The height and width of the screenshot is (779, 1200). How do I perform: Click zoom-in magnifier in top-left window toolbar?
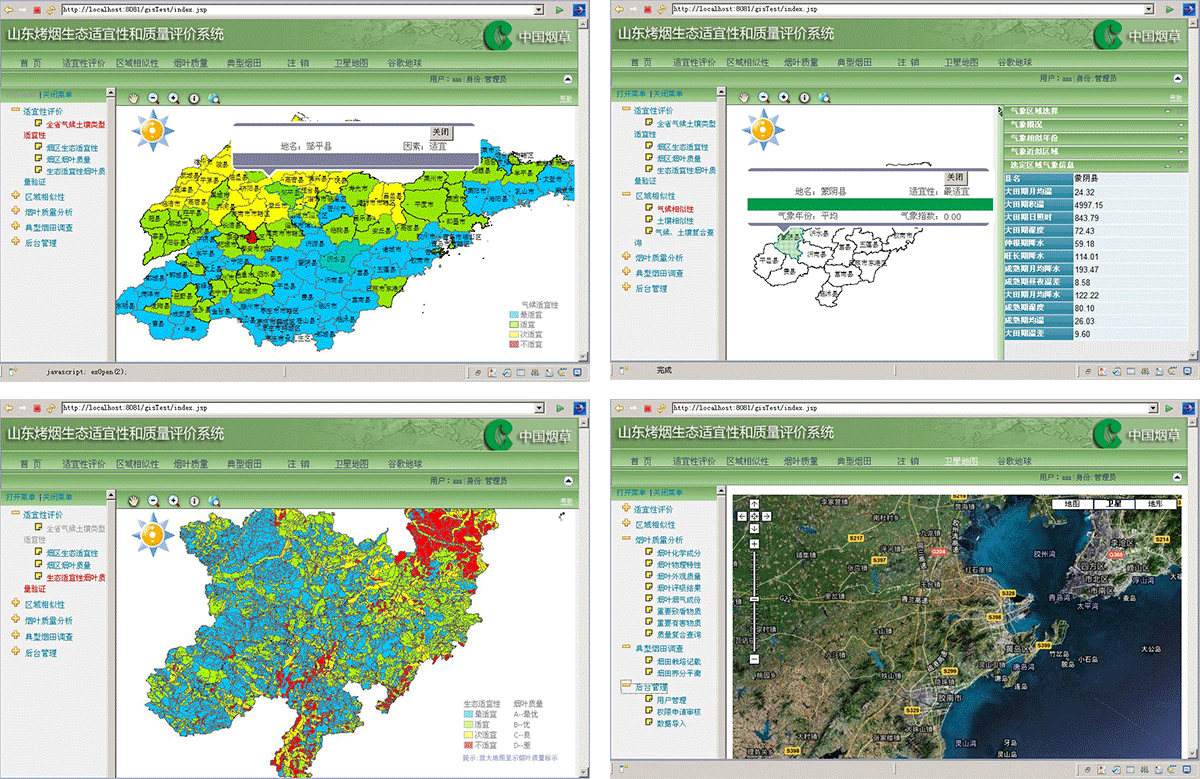tap(173, 98)
